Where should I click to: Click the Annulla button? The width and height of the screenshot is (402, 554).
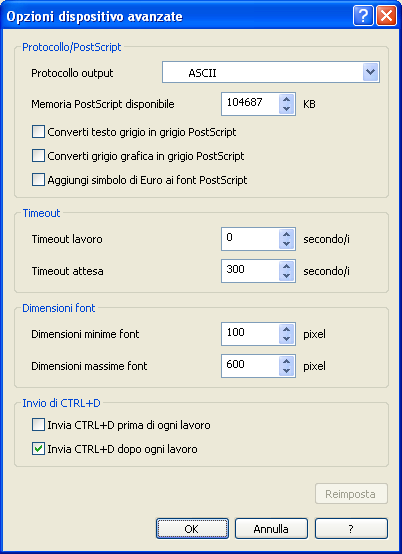271,529
